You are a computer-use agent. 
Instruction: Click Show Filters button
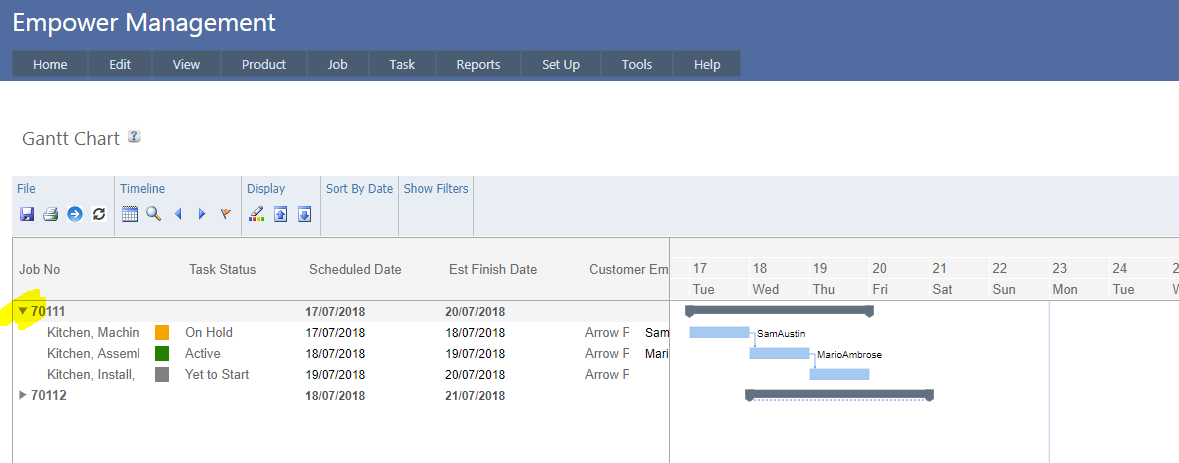(x=436, y=188)
